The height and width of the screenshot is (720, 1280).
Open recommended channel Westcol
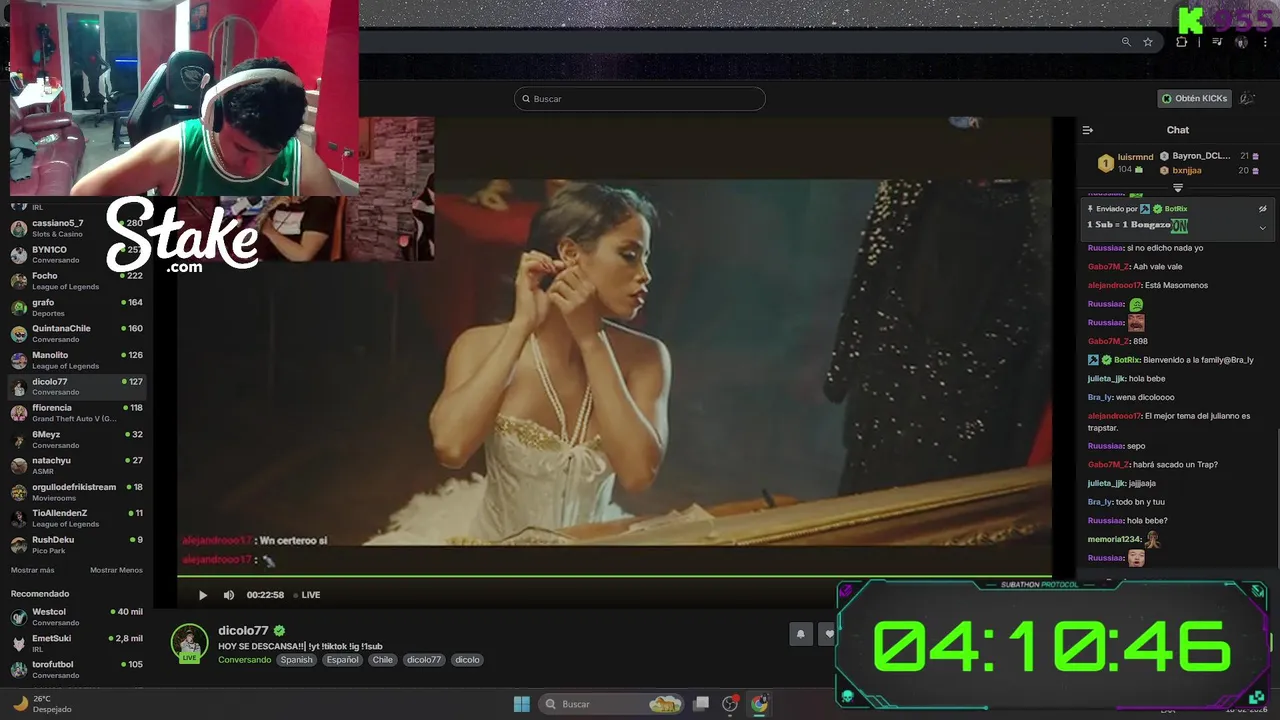[x=77, y=616]
